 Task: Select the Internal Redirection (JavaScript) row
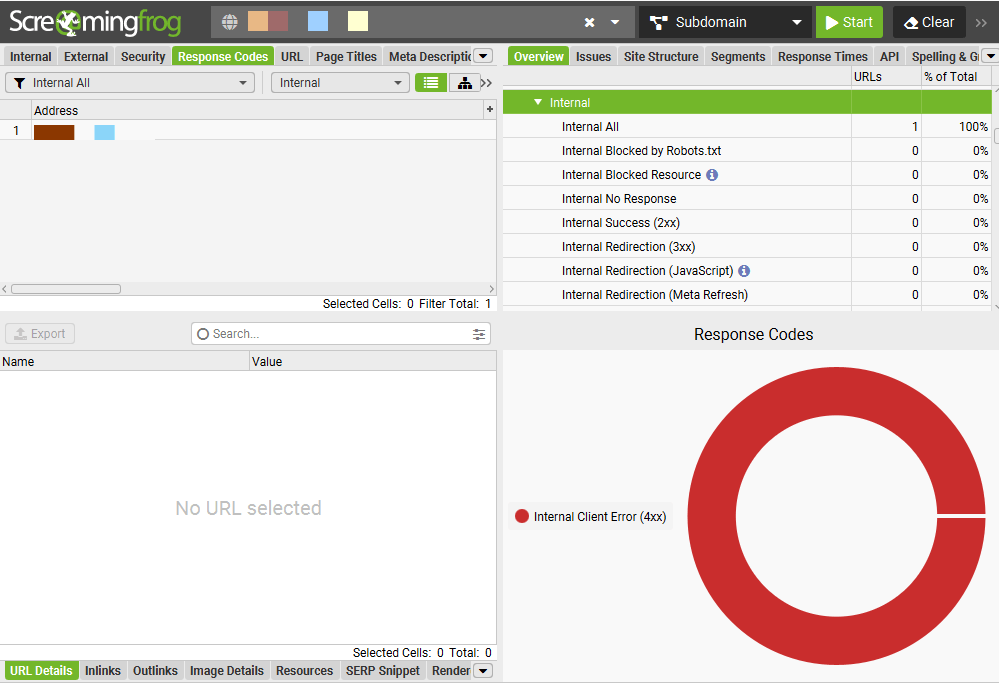747,271
